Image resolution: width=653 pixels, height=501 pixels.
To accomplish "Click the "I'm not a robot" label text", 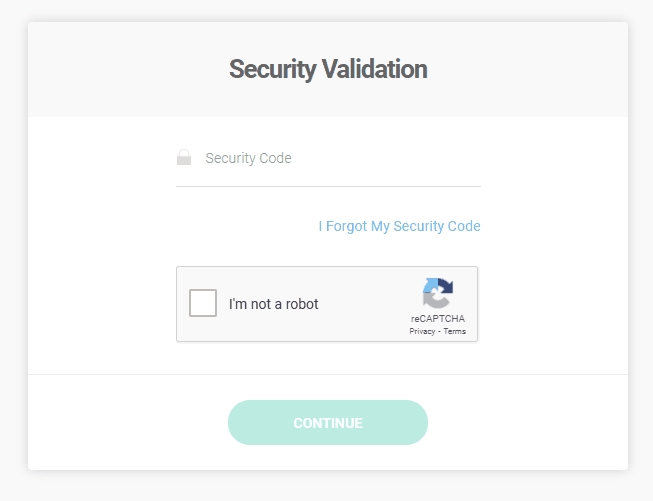I will point(273,304).
